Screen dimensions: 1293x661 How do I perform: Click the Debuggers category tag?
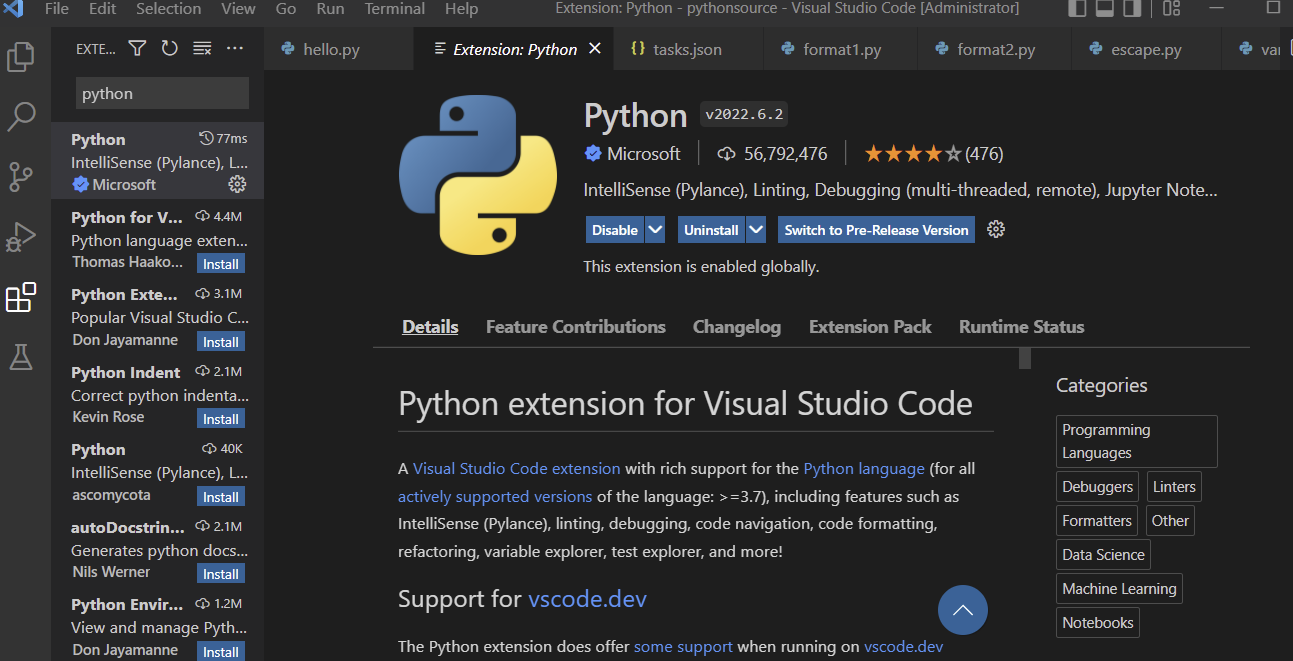[1098, 487]
